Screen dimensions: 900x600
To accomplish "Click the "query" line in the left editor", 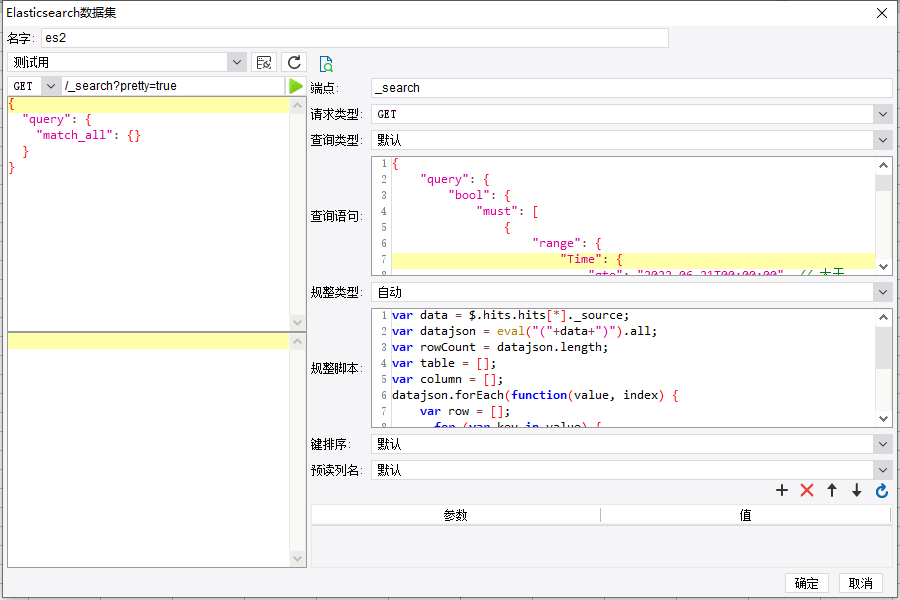I will point(57,119).
